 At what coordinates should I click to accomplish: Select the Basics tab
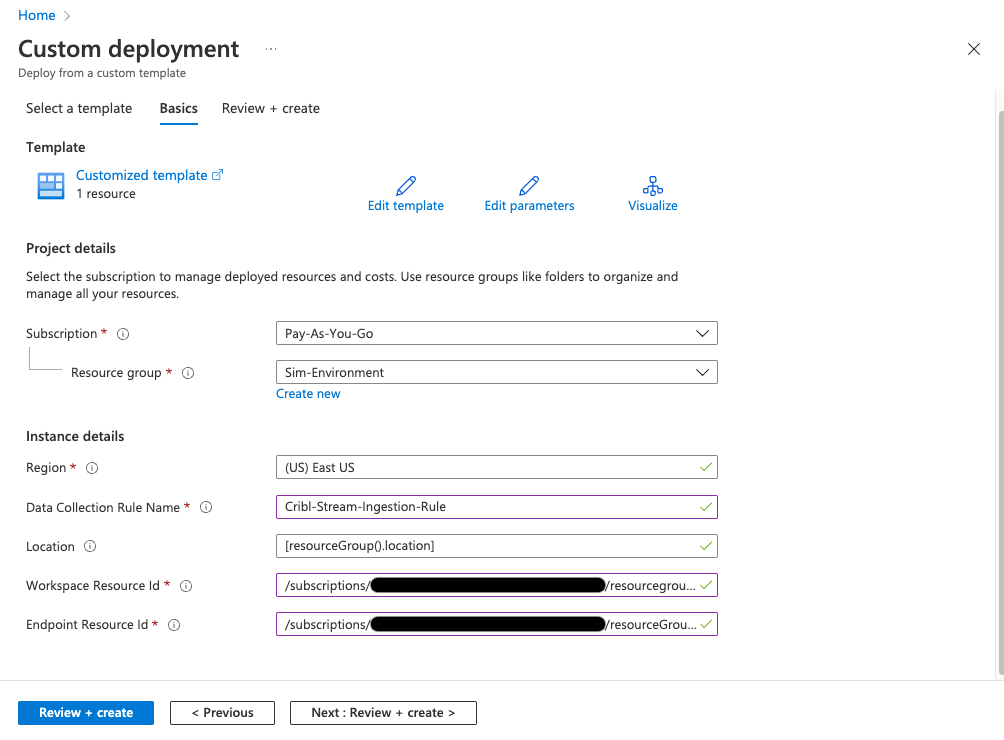point(179,108)
